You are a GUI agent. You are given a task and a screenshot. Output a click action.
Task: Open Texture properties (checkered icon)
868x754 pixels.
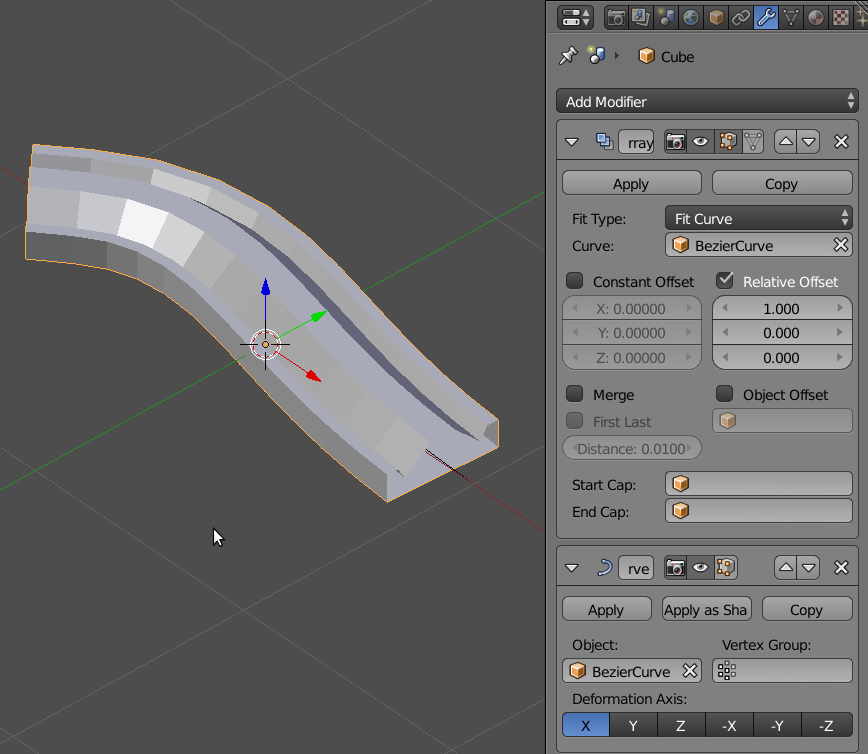pos(841,17)
